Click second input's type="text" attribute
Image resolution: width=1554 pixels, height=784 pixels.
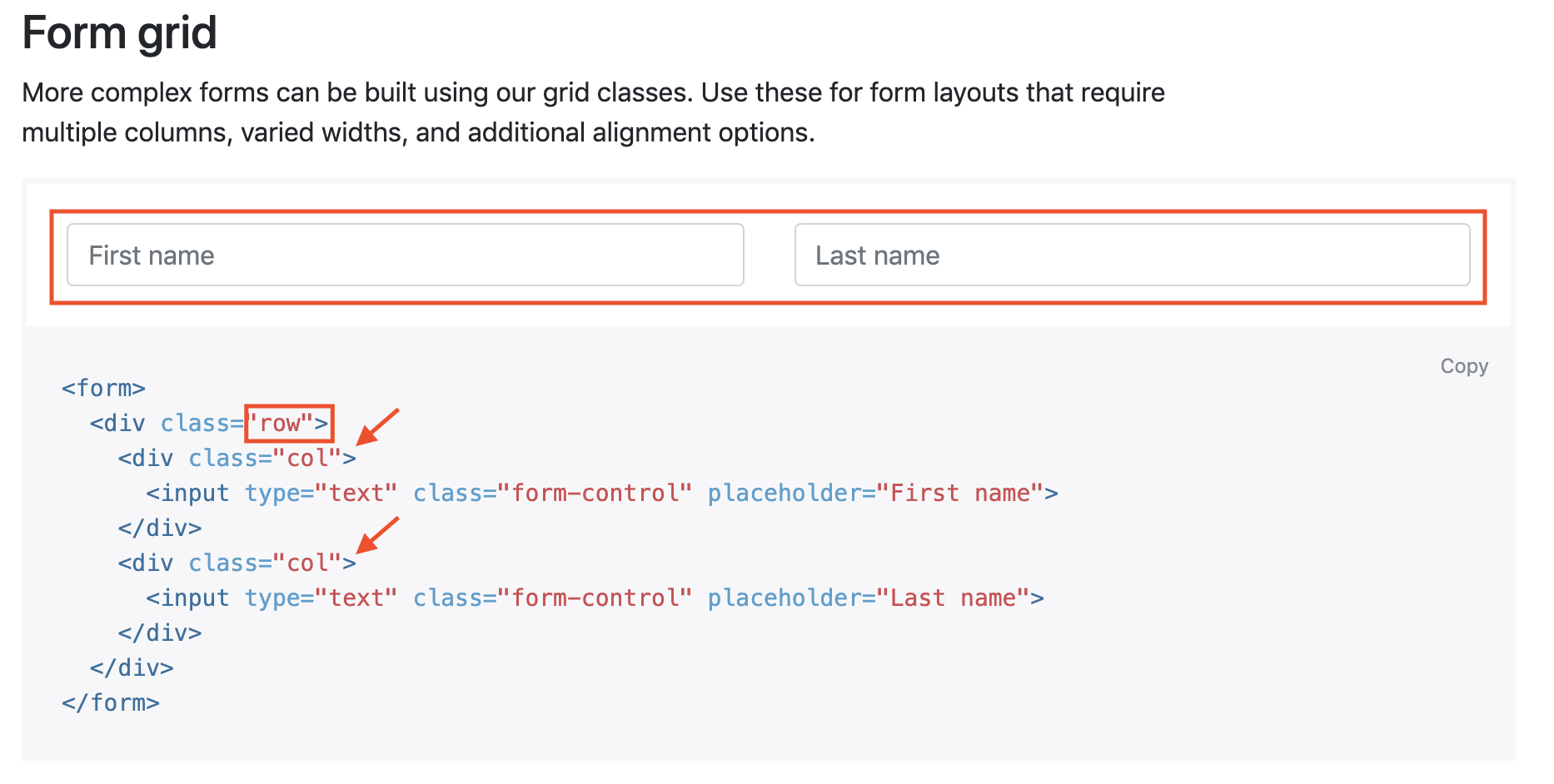[321, 598]
